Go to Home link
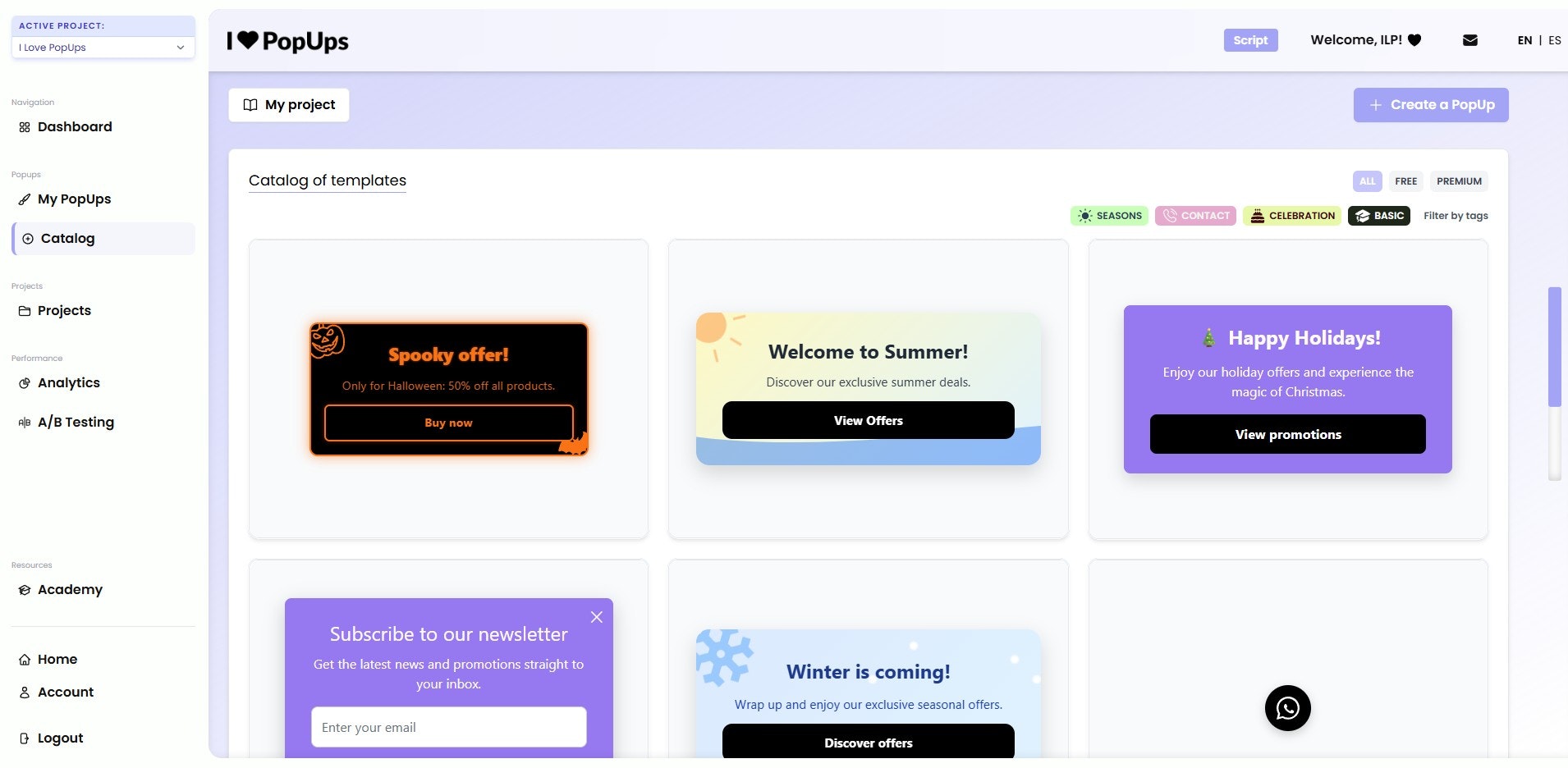This screenshot has width=1568, height=768. [57, 660]
